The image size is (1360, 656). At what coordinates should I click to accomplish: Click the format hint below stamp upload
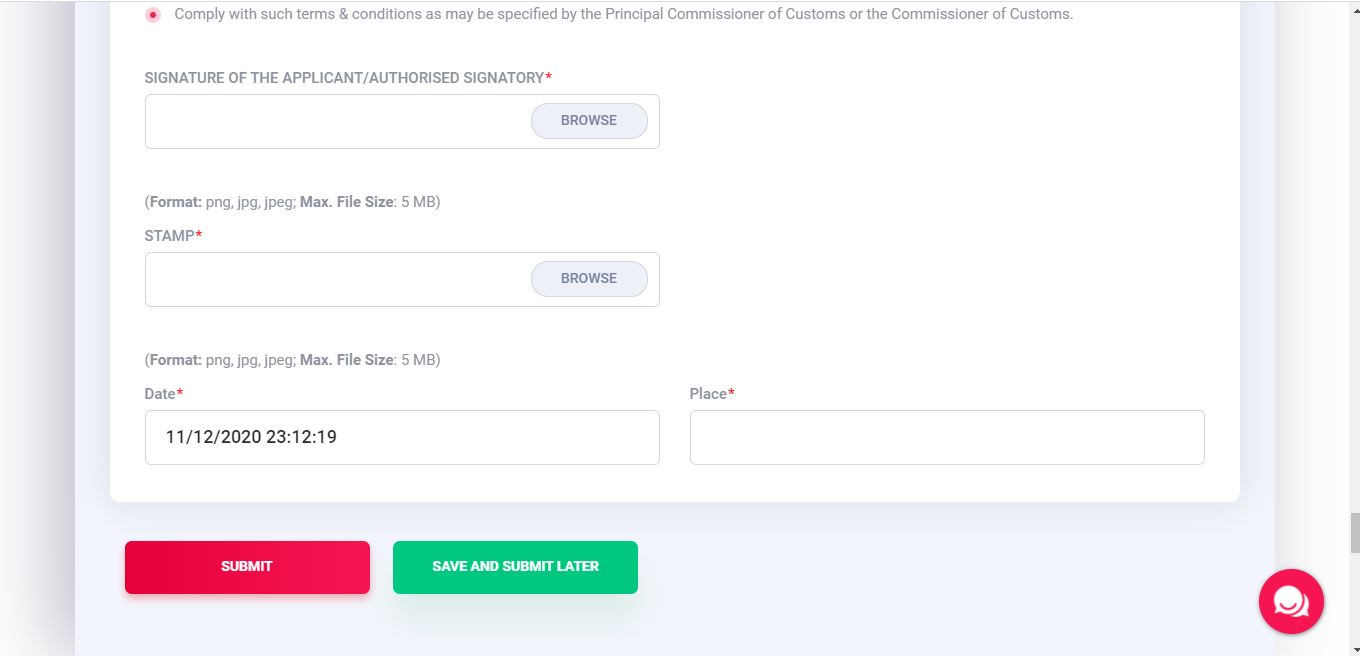click(292, 360)
